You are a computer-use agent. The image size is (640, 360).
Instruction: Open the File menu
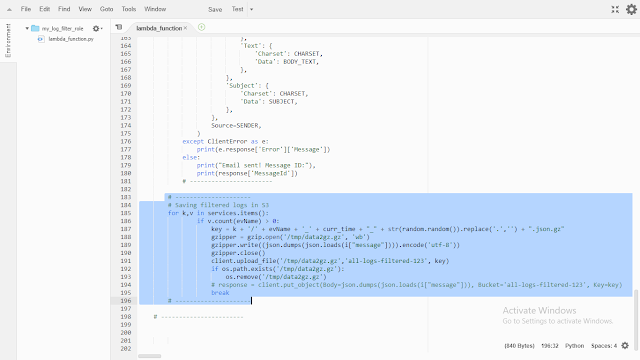(26, 9)
